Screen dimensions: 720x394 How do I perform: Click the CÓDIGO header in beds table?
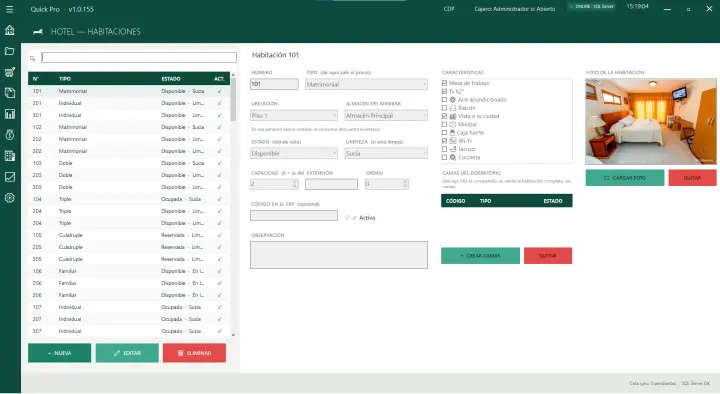[x=456, y=201]
